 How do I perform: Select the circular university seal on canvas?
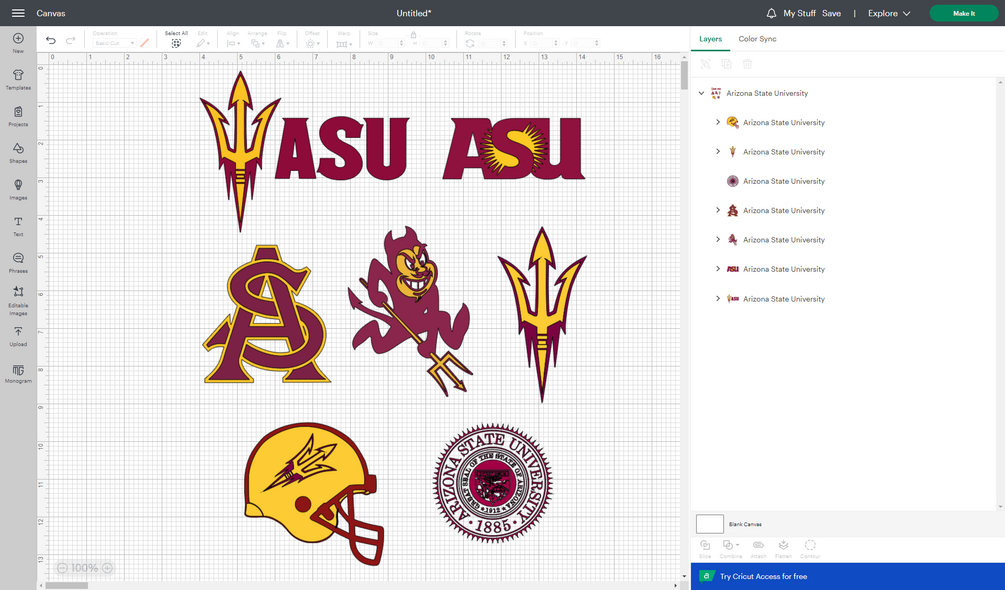click(492, 483)
